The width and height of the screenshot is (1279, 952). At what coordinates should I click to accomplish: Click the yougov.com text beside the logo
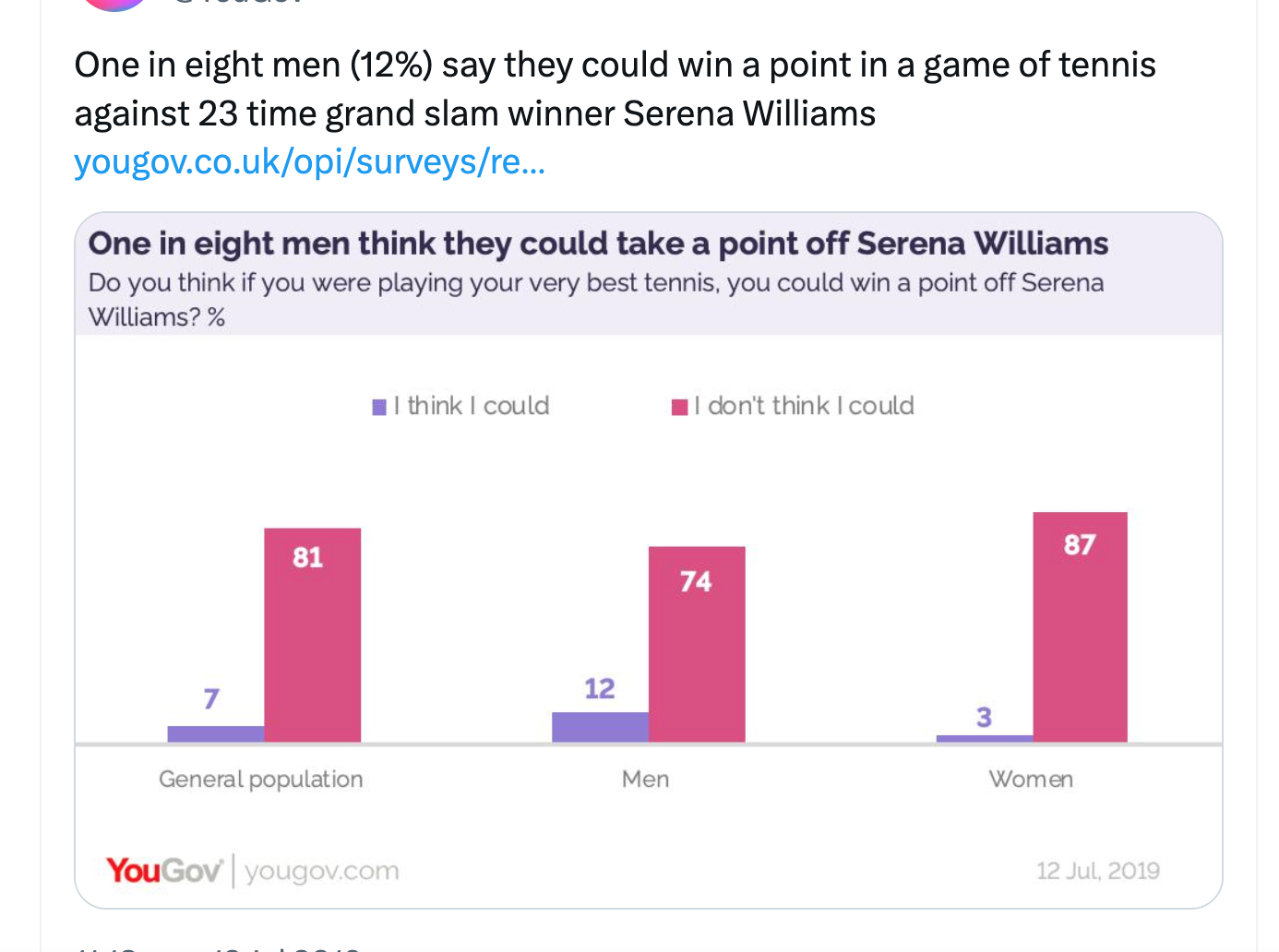tap(322, 871)
